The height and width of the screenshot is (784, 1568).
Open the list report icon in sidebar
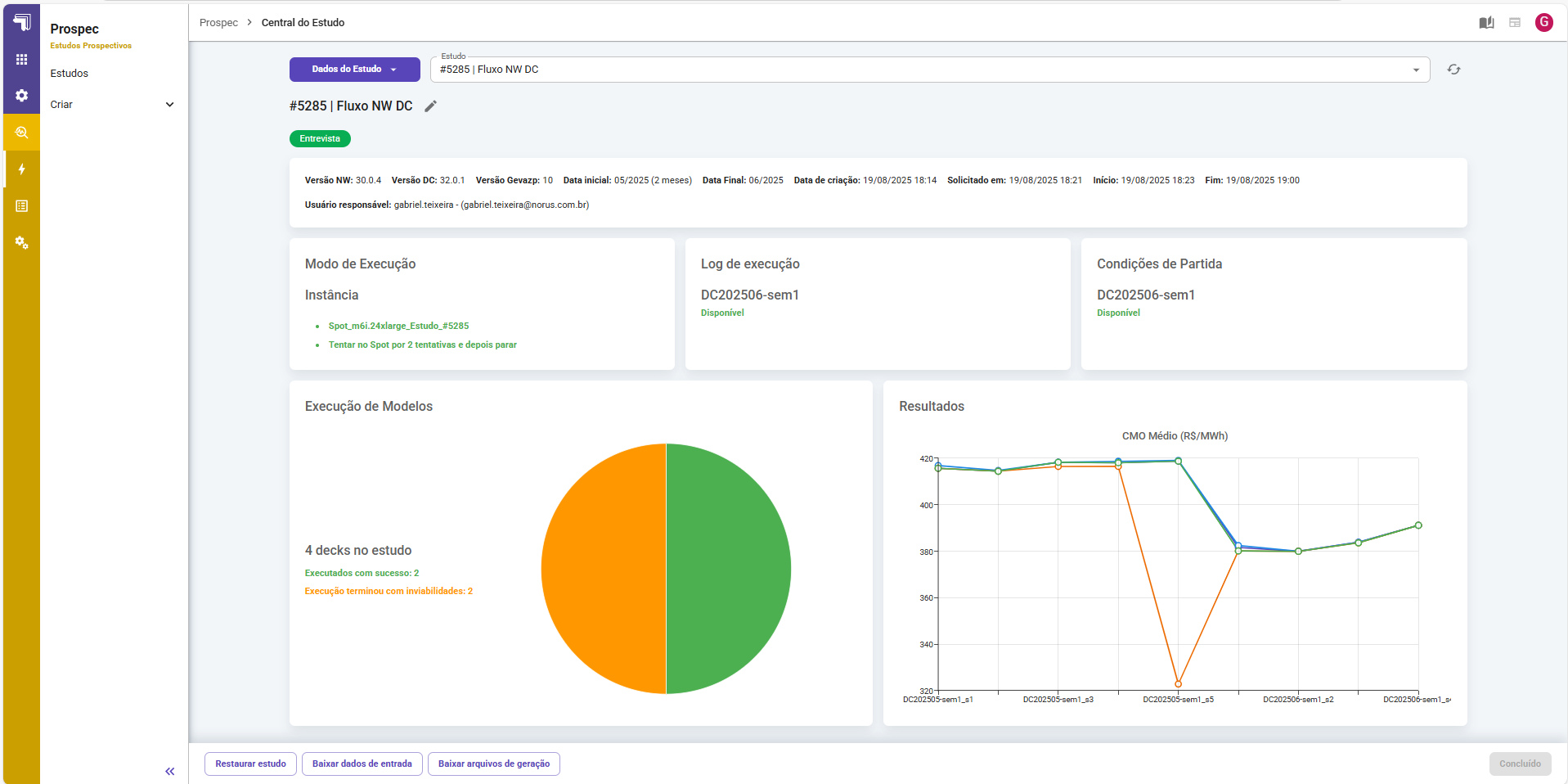(x=21, y=206)
